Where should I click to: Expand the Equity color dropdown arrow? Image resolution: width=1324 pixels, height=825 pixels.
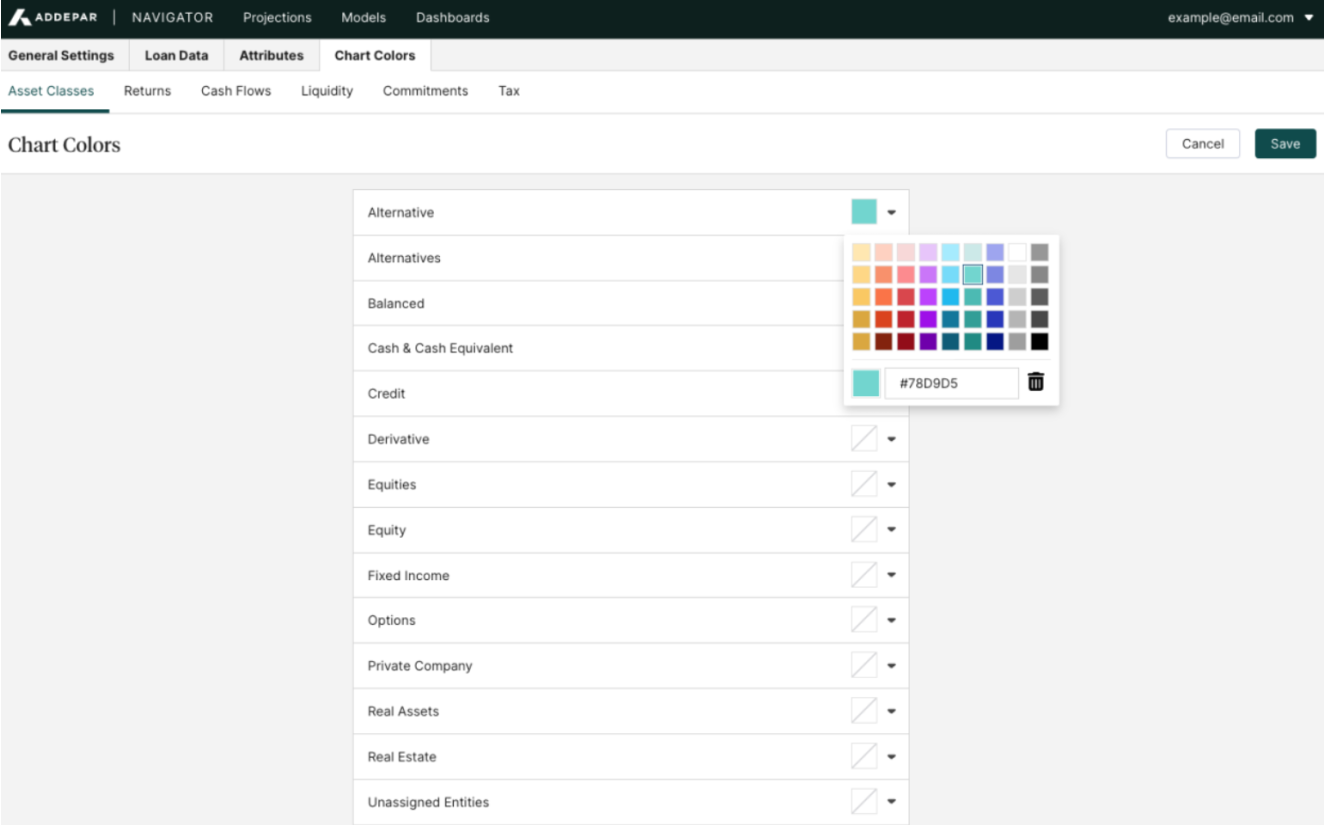pyautogui.click(x=891, y=530)
